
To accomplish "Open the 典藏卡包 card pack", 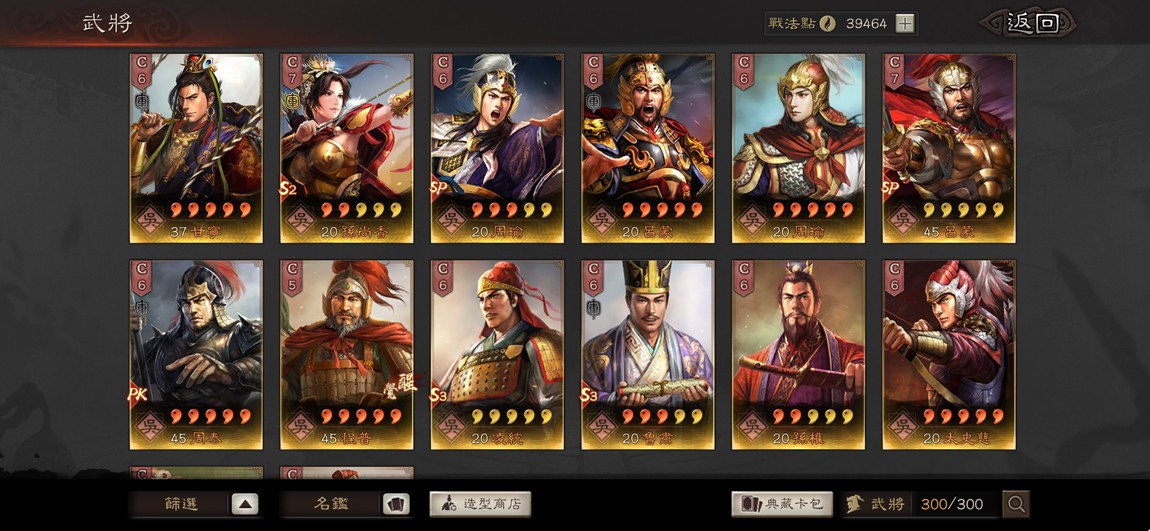I will (782, 504).
